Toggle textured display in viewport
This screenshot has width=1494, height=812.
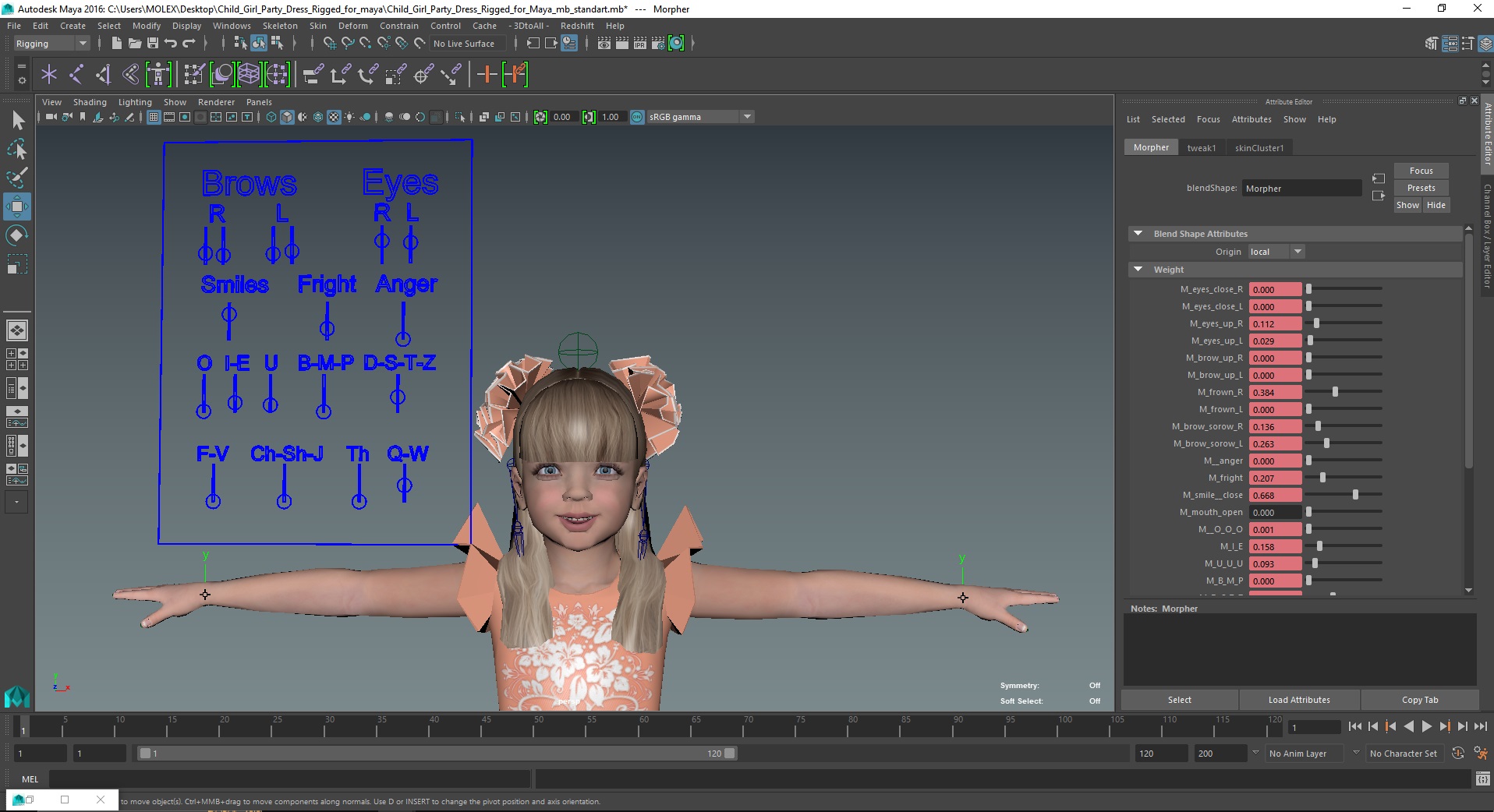334,117
